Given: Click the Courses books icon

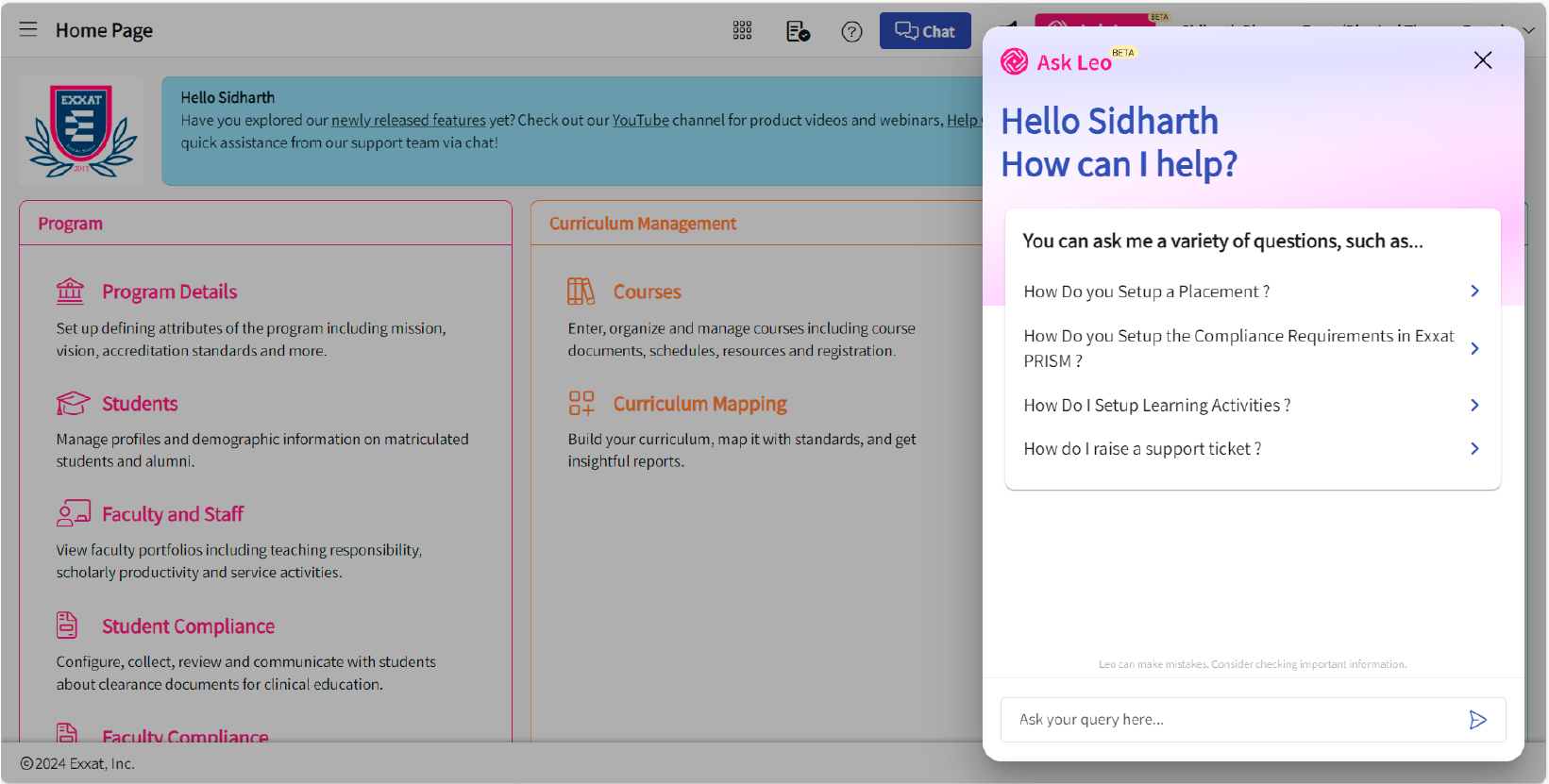Looking at the screenshot, I should pos(581,292).
